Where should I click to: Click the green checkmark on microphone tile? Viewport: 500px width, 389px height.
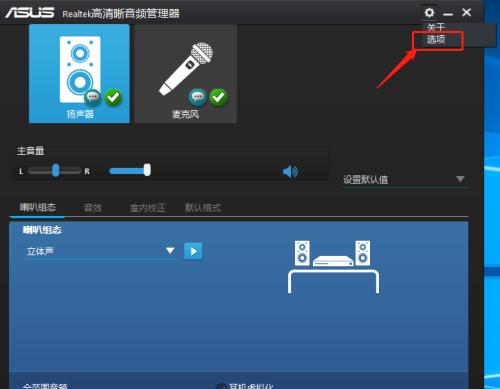[218, 97]
